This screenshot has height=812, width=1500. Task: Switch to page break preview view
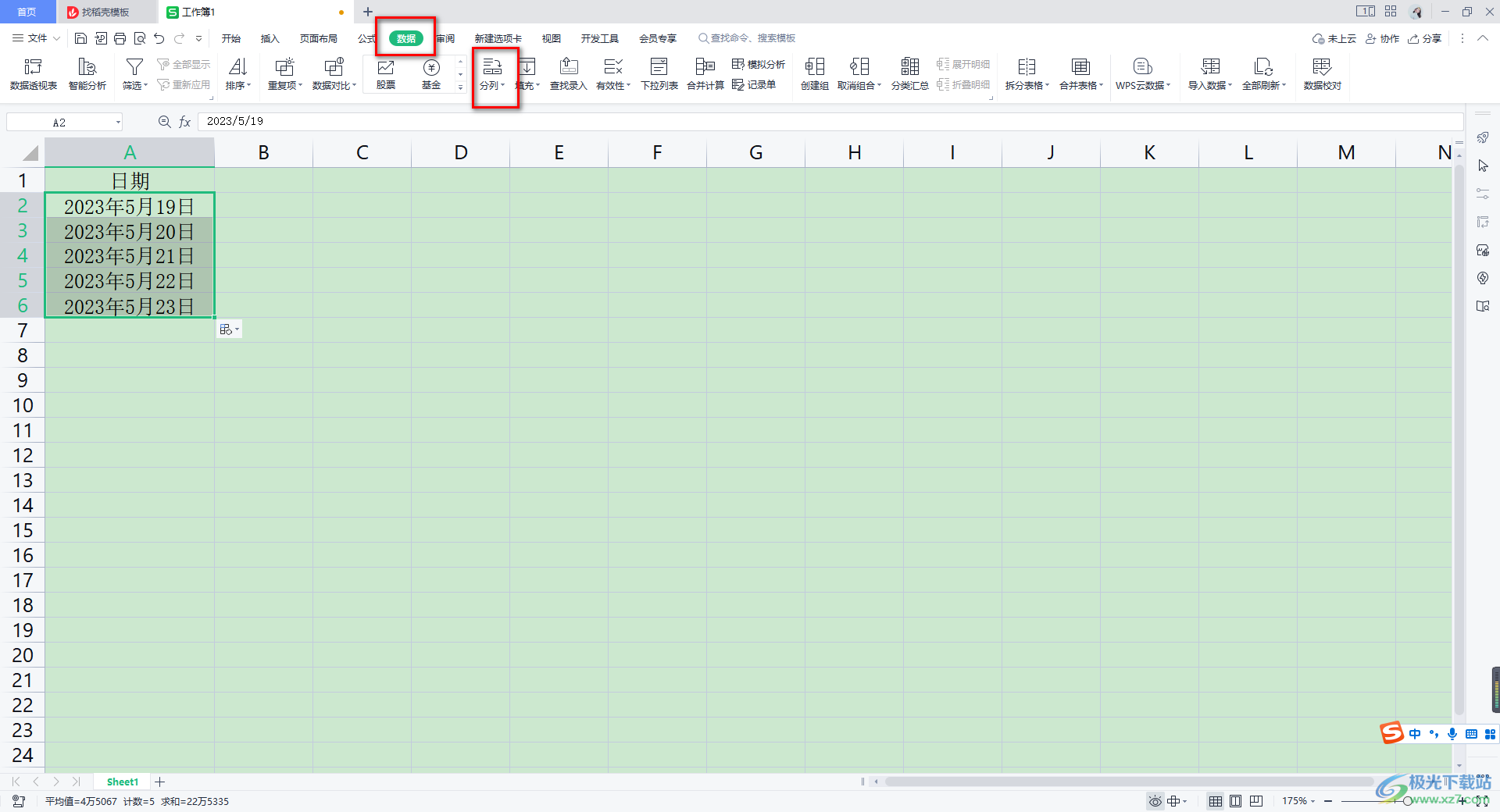pyautogui.click(x=1256, y=801)
